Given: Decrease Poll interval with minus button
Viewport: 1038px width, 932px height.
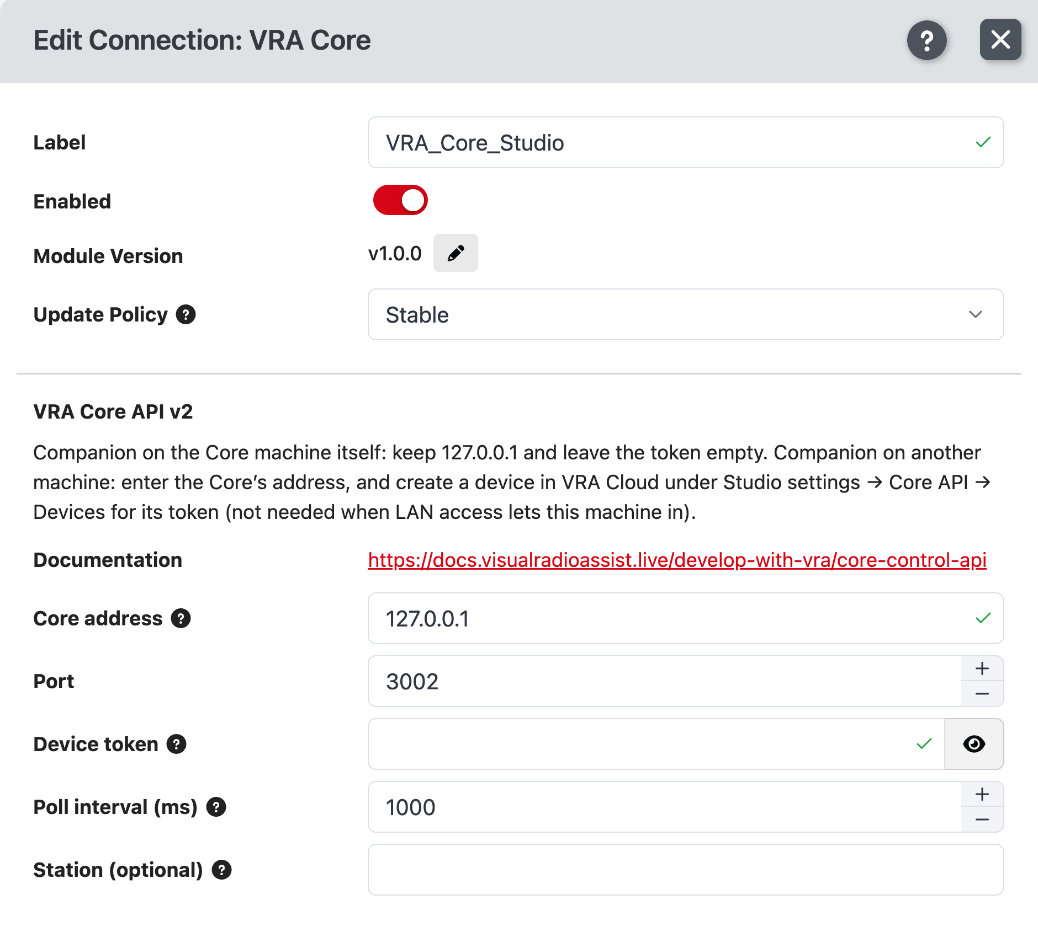Looking at the screenshot, I should click(x=982, y=819).
